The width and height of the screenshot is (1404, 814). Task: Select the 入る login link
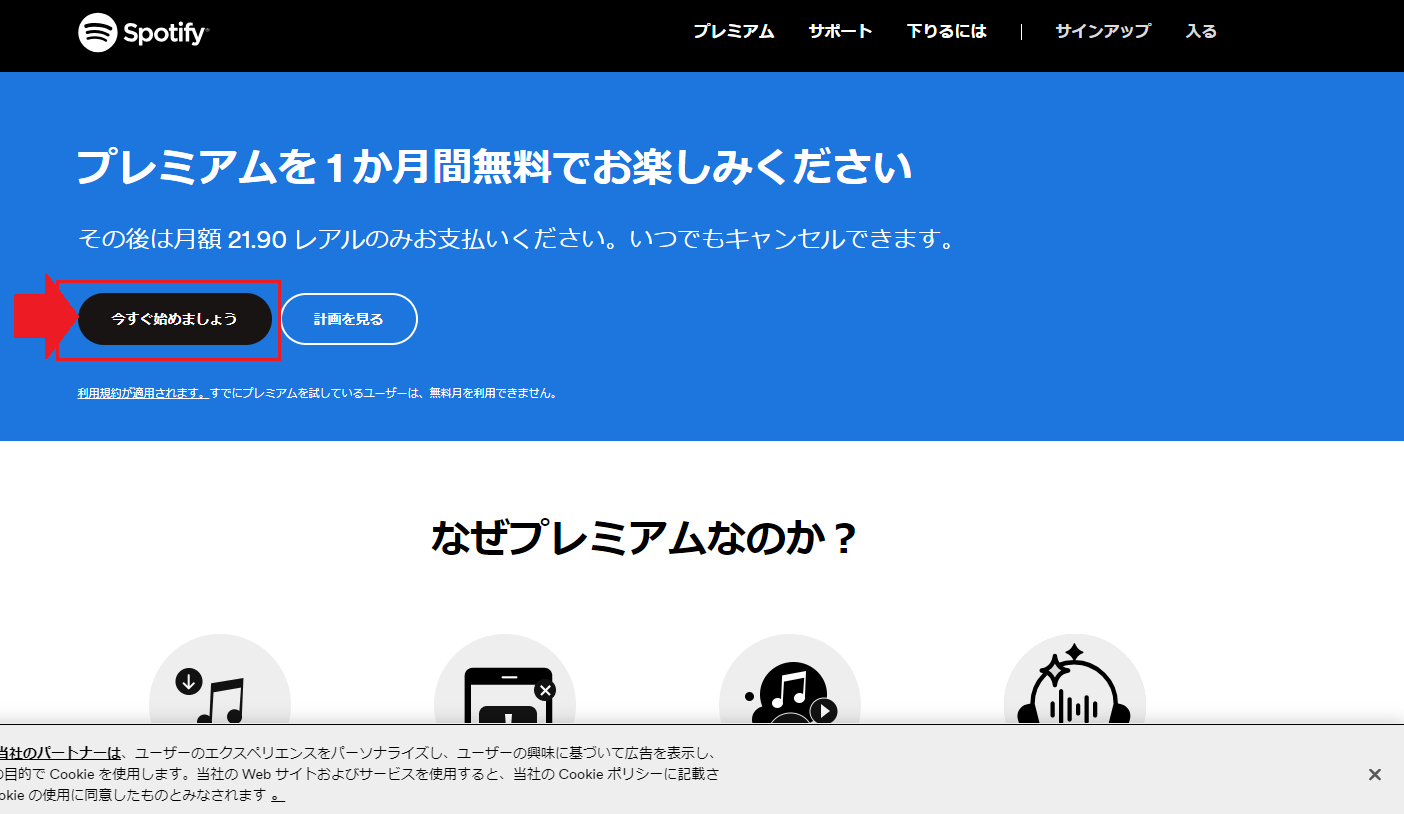pos(1201,31)
